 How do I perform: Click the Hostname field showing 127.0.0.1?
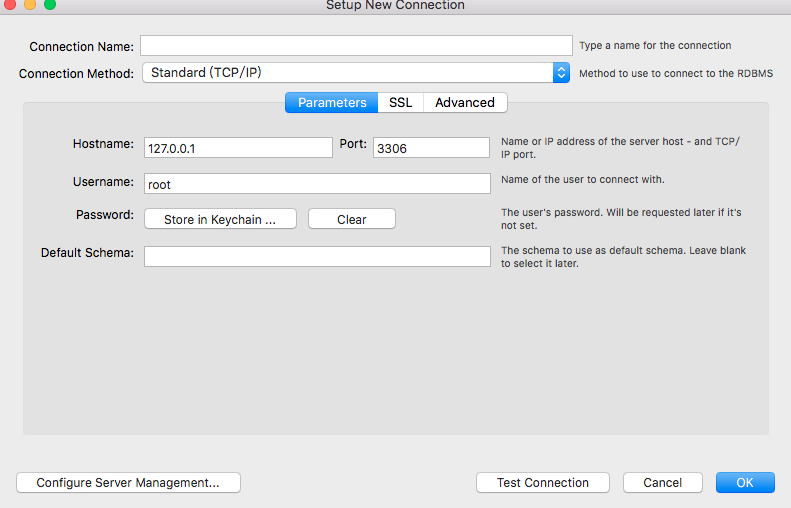click(238, 148)
